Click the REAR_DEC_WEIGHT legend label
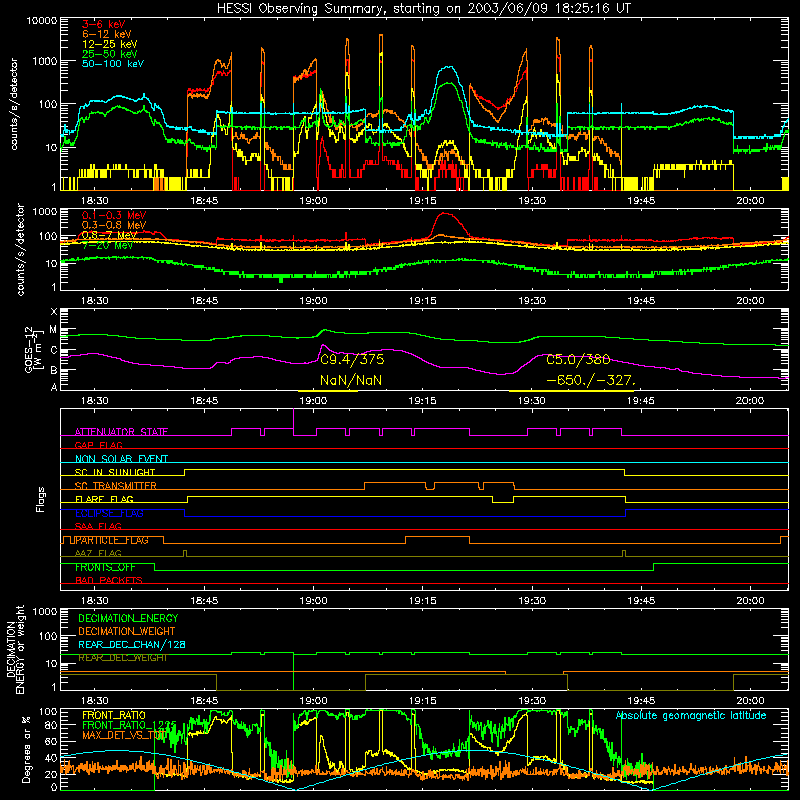This screenshot has width=800, height=800. click(122, 658)
